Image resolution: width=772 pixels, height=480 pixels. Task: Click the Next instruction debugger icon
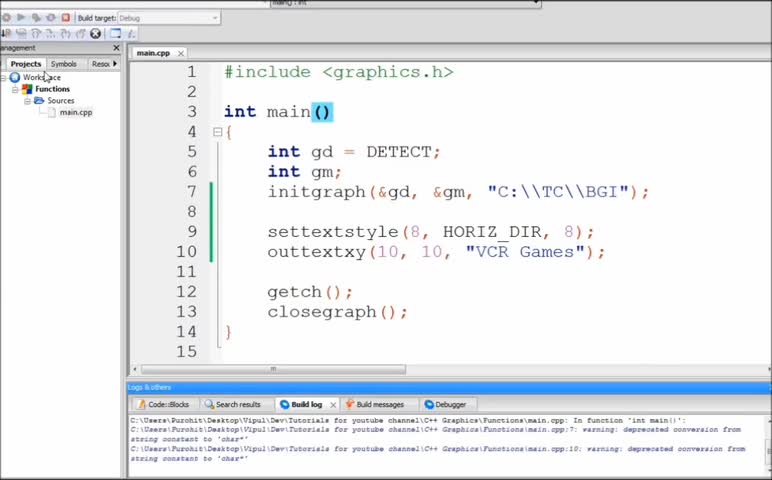tap(65, 33)
